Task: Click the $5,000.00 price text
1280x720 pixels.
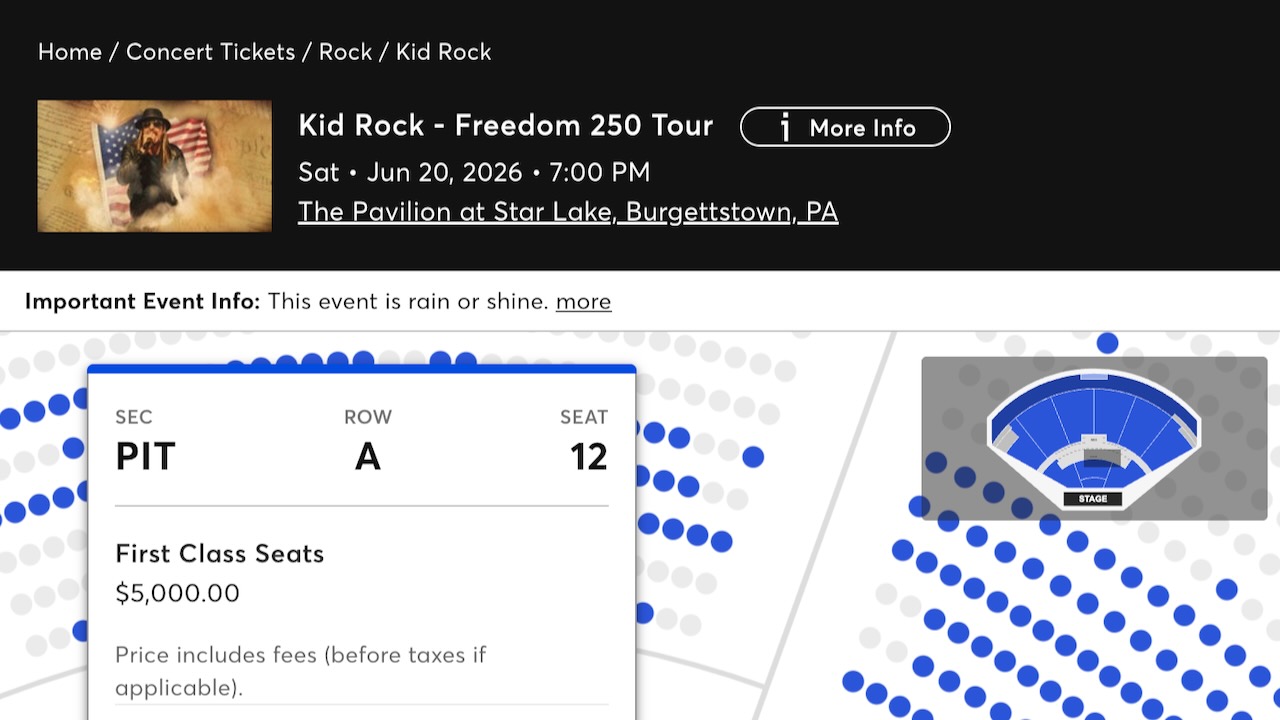Action: point(178,592)
